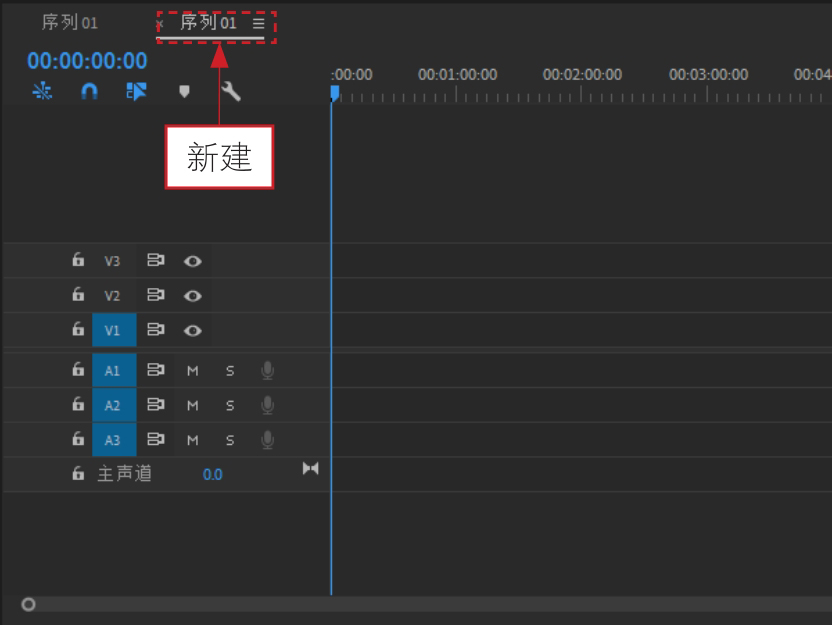832x625 pixels.
Task: Select the highlighted 序列 01 tab
Action: [x=208, y=22]
